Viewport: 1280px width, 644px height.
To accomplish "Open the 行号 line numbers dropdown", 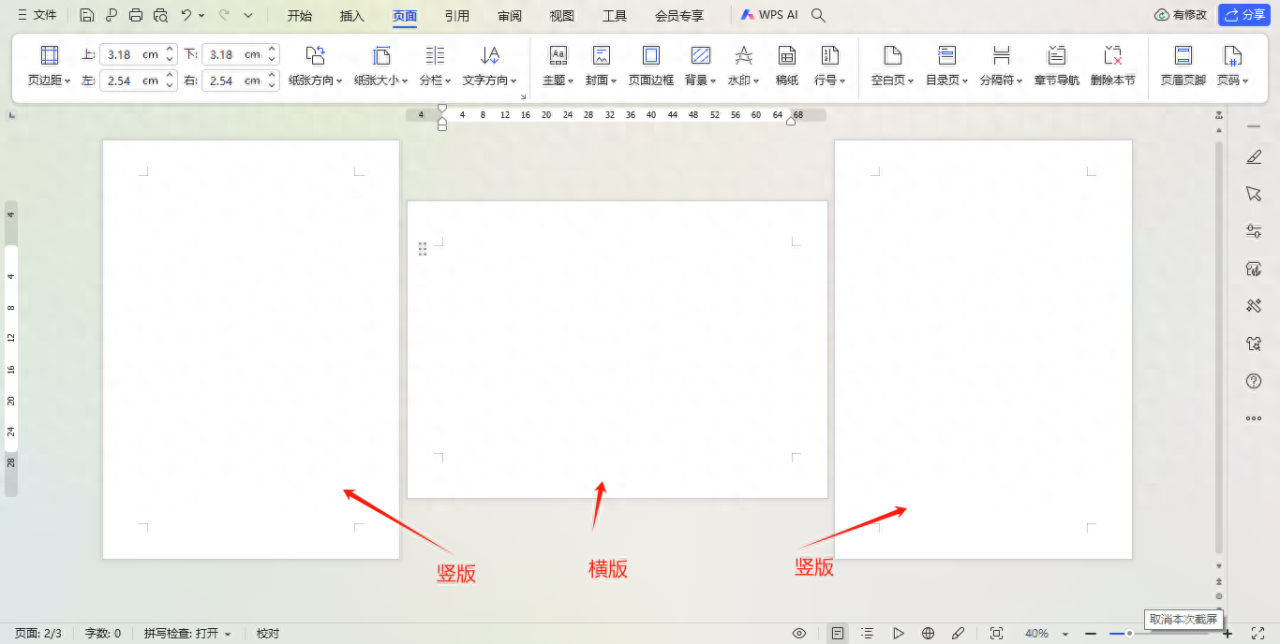I will 830,66.
